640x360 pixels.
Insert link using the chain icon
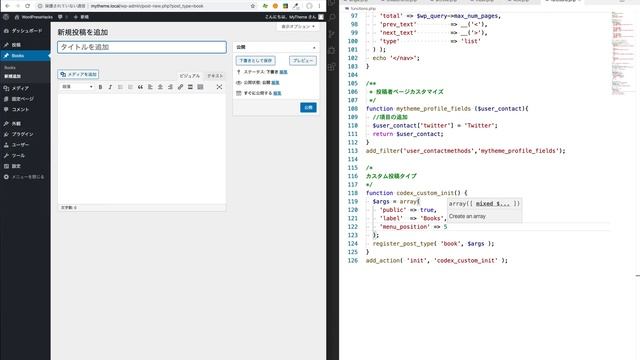pos(180,87)
